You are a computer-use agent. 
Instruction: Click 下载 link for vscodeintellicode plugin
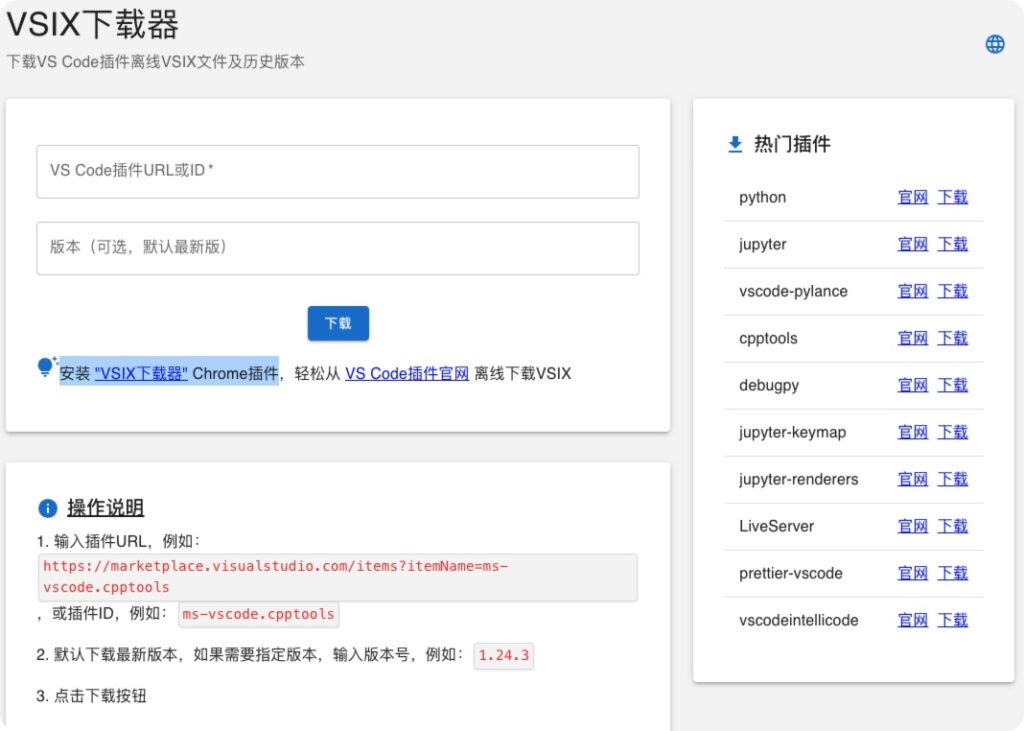952,620
